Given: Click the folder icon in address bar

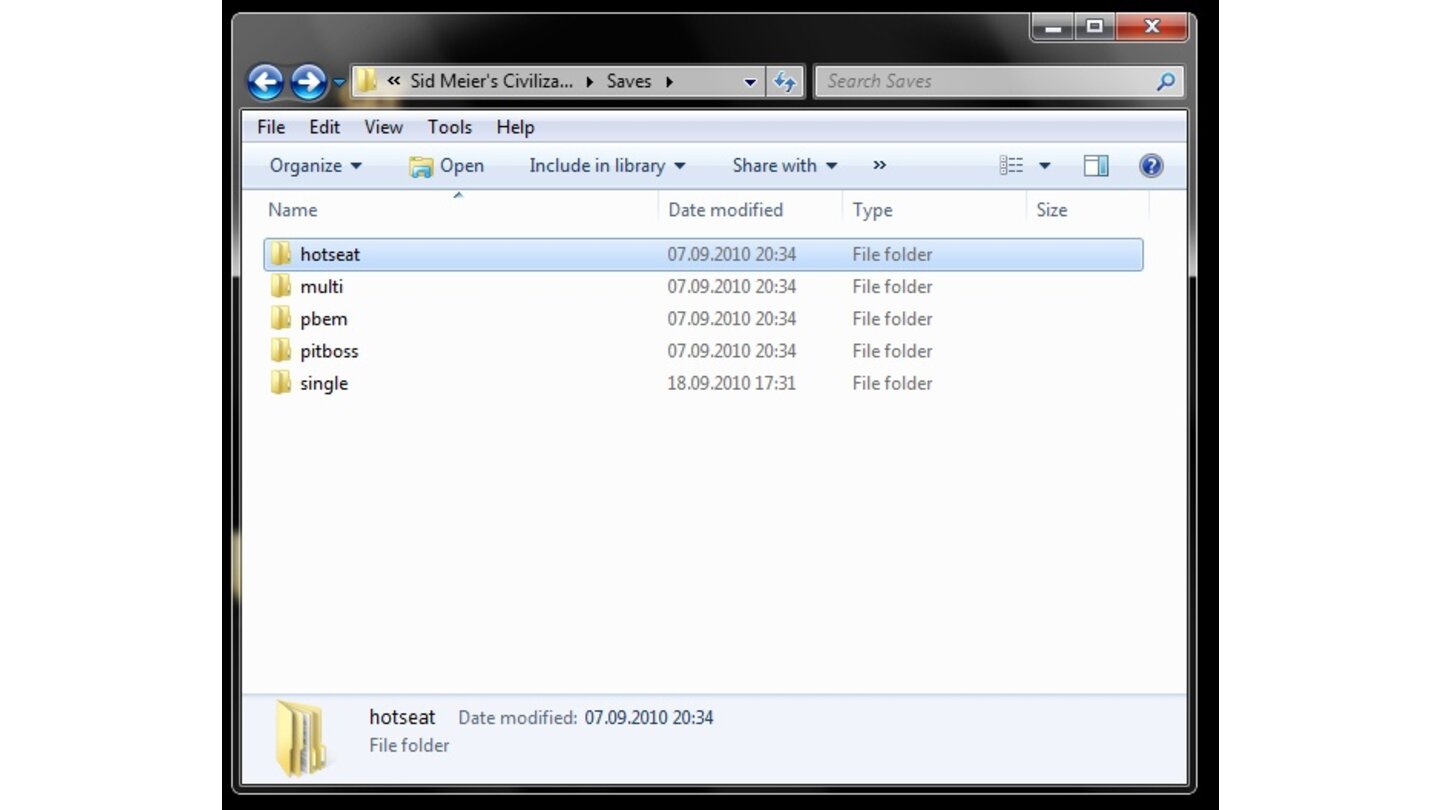Looking at the screenshot, I should pyautogui.click(x=367, y=81).
